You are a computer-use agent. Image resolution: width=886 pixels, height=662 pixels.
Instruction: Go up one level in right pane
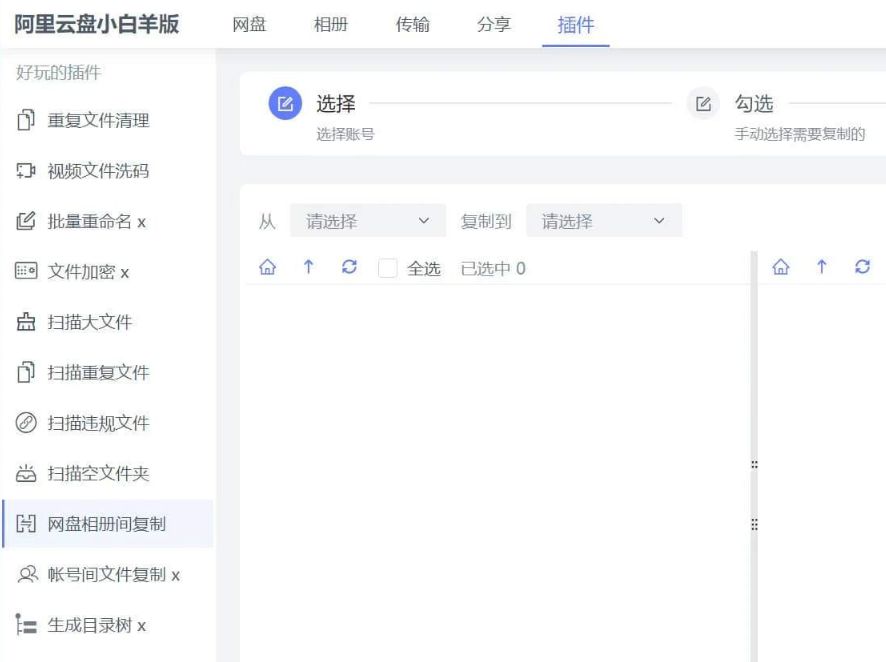822,267
